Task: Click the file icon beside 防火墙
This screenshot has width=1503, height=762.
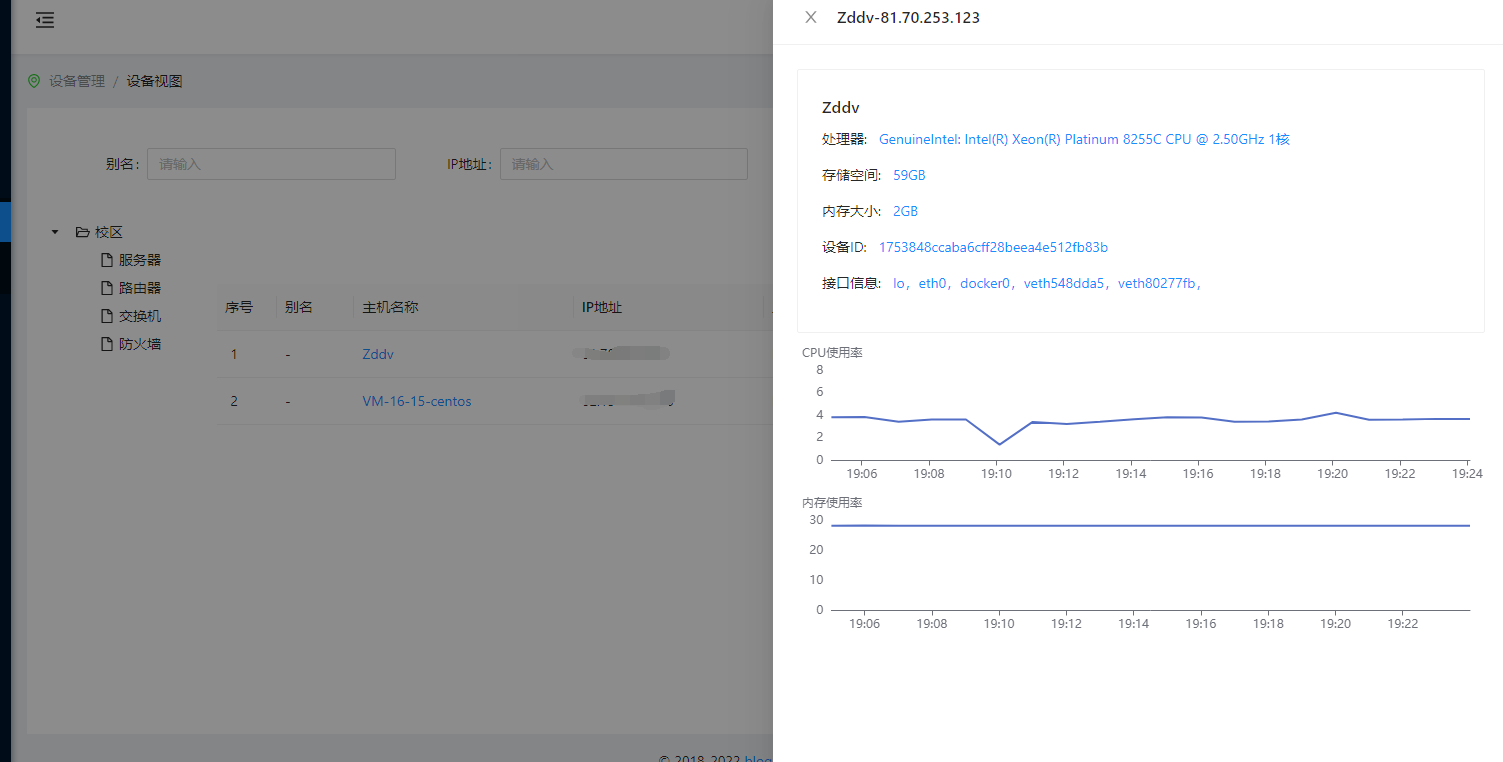Action: 107,344
